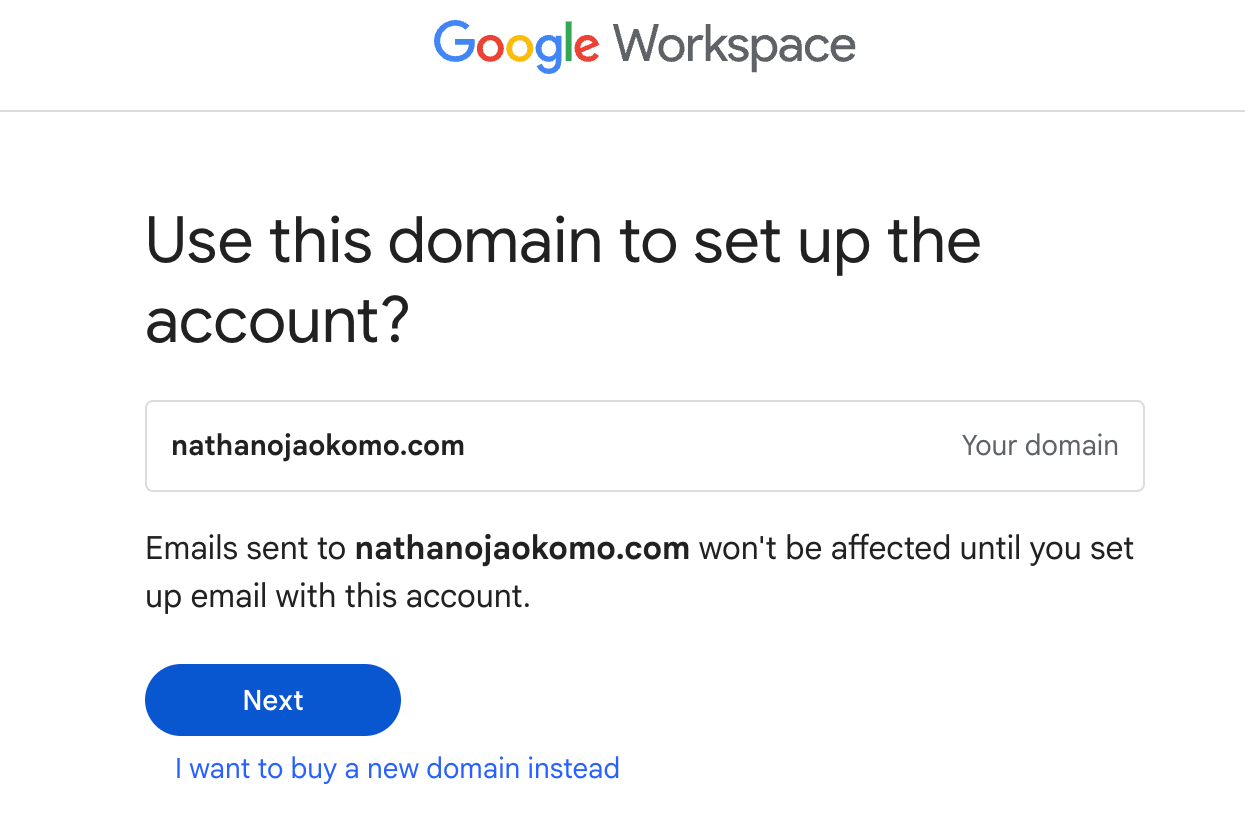Click the Google Workspace logo
The image size is (1245, 823).
click(x=644, y=45)
